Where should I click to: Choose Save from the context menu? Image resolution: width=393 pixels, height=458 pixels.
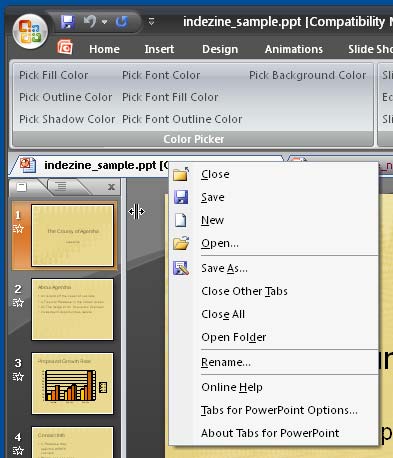273,197
